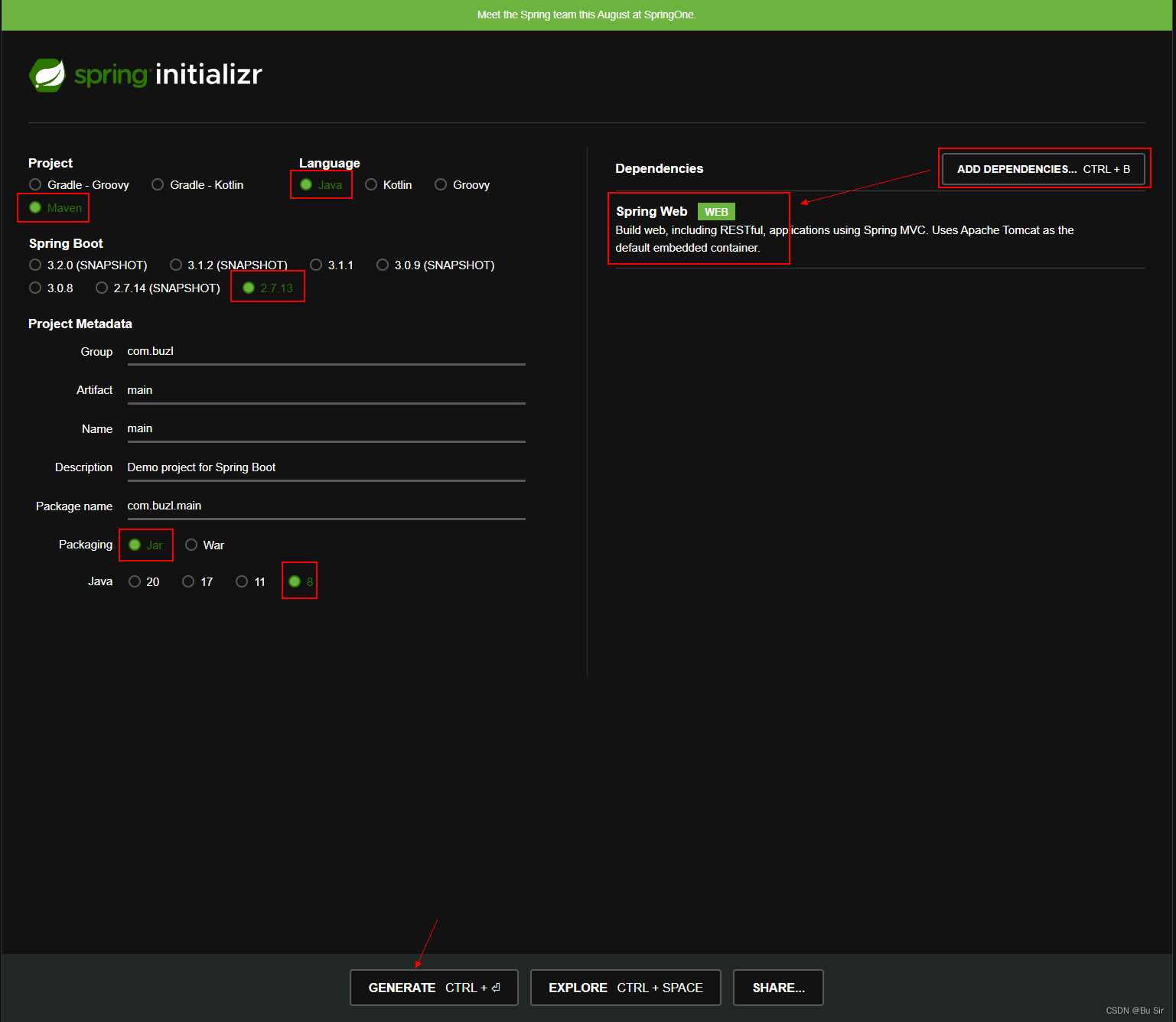Select the Gradle - Kotlin project type
This screenshot has width=1176, height=1022.
click(158, 184)
